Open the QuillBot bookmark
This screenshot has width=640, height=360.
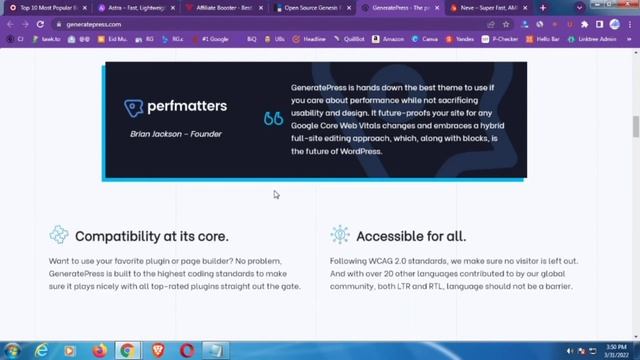[x=349, y=39]
